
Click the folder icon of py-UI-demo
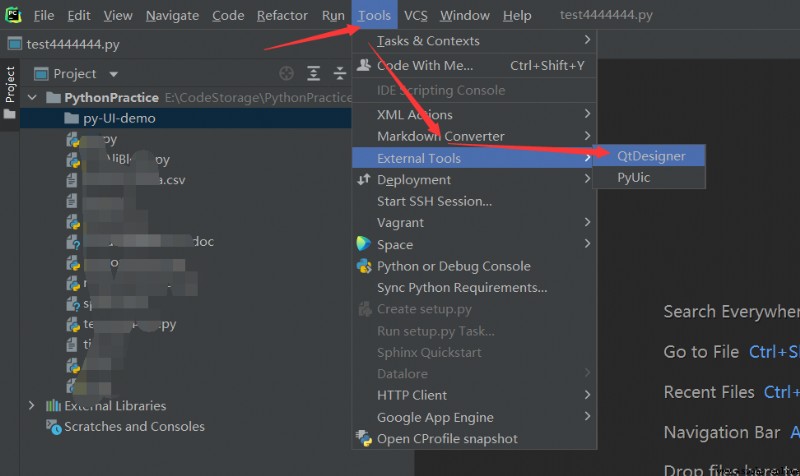tap(71, 118)
